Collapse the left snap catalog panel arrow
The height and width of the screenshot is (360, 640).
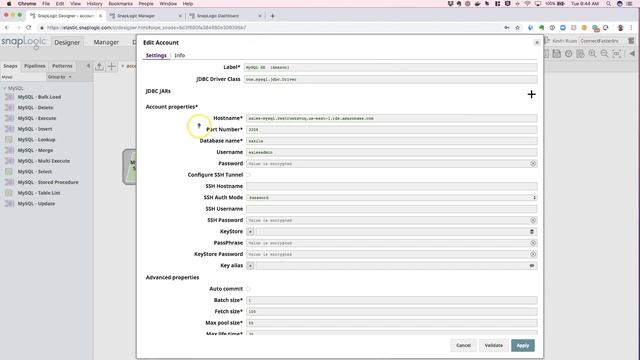tap(88, 66)
